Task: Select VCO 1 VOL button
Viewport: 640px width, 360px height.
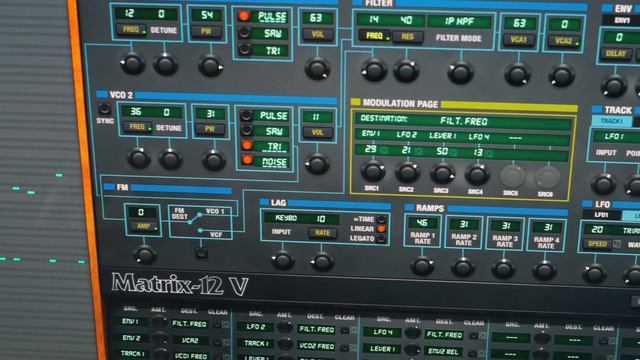Action: [x=317, y=35]
